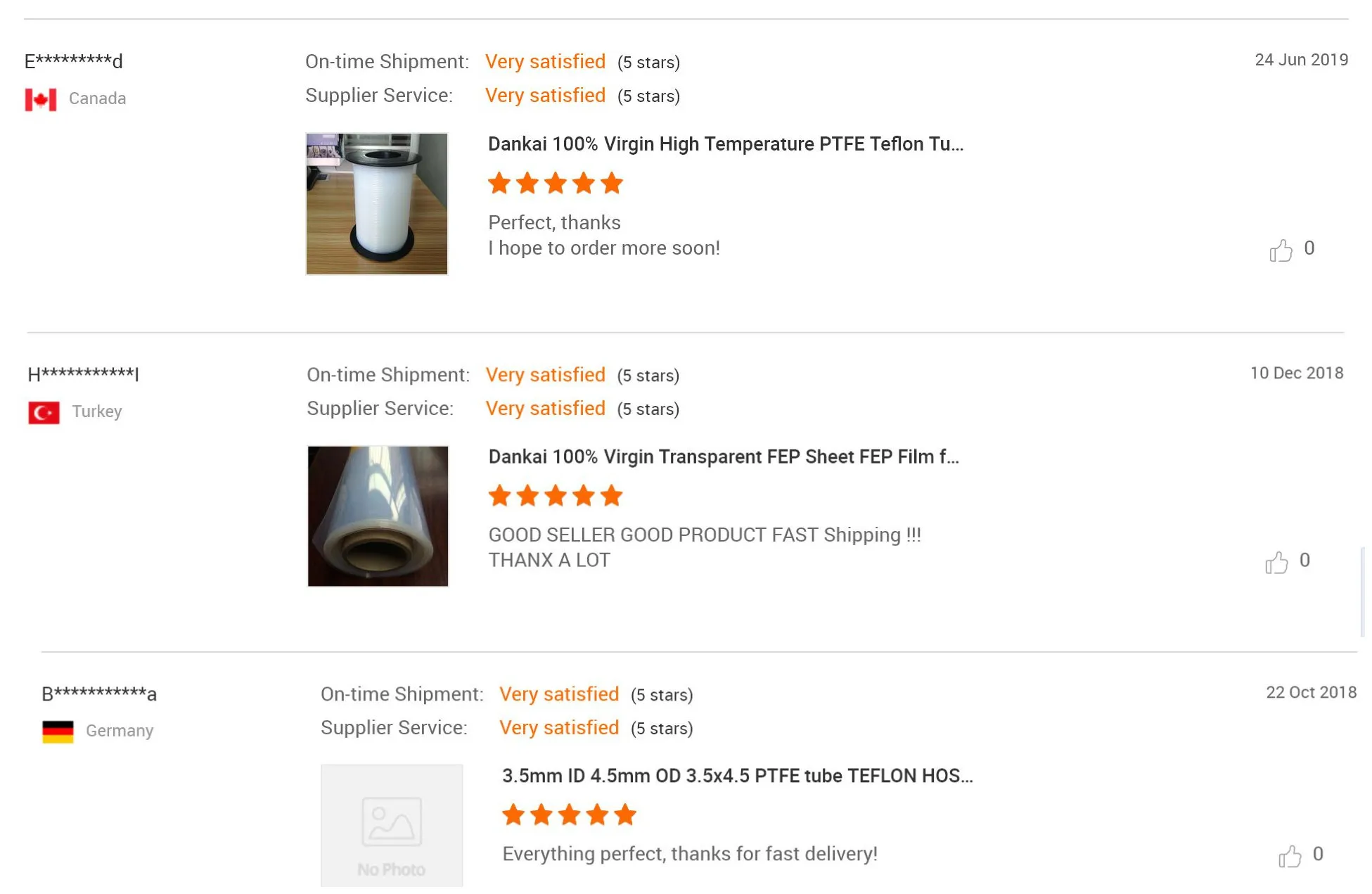Image resolution: width=1372 pixels, height=894 pixels.
Task: View the FEP film roll product photo
Action: pyautogui.click(x=378, y=516)
